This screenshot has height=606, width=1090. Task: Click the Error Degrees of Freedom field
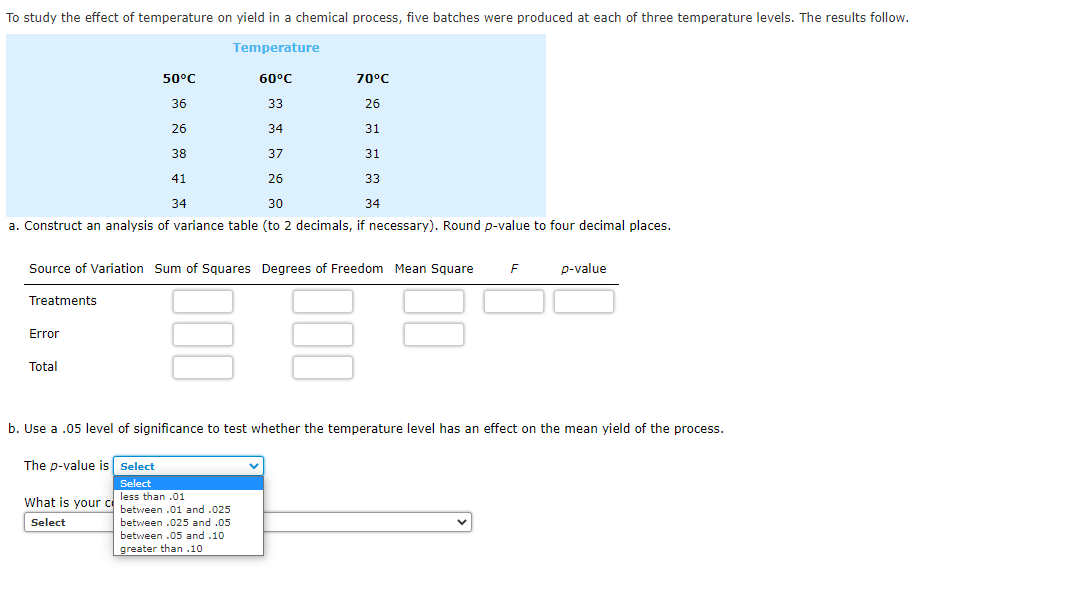pyautogui.click(x=323, y=333)
